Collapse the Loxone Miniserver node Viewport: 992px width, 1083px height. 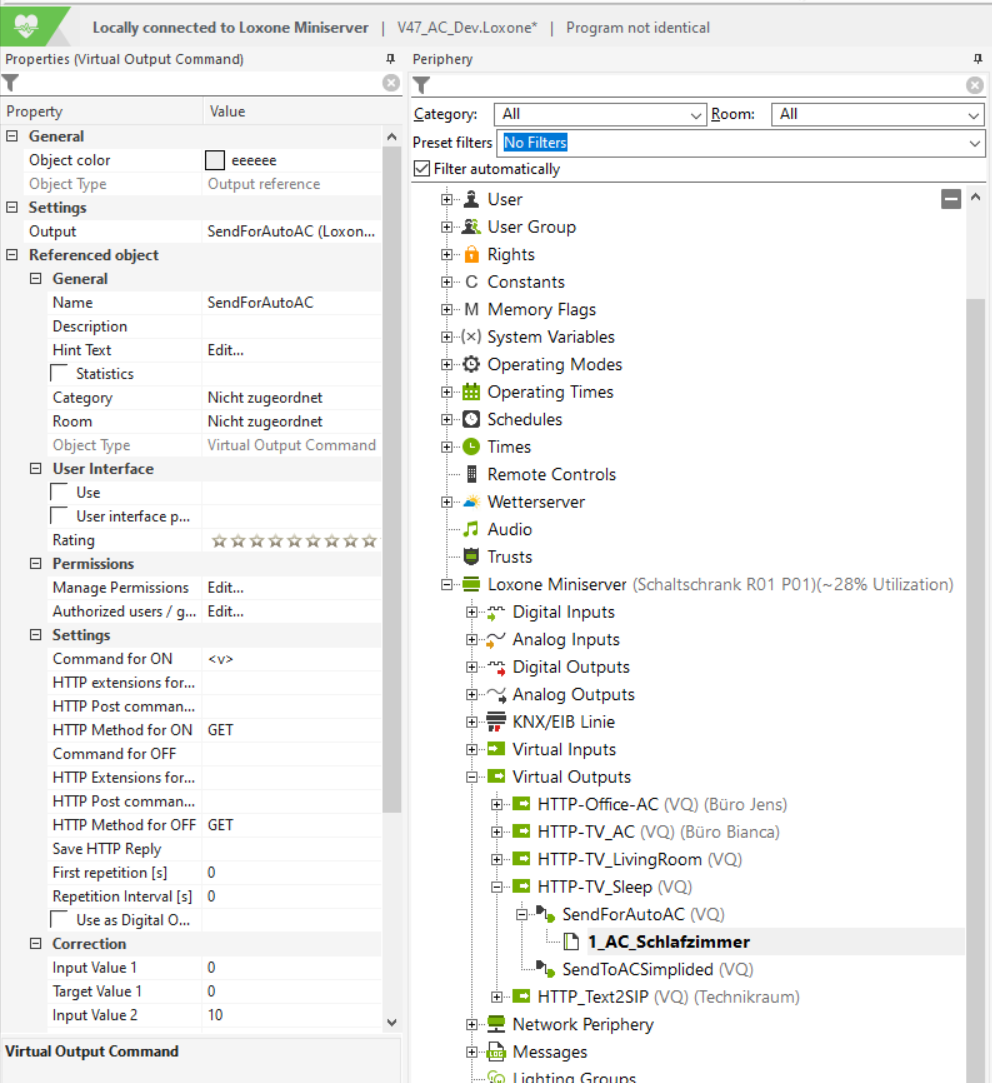pos(447,584)
